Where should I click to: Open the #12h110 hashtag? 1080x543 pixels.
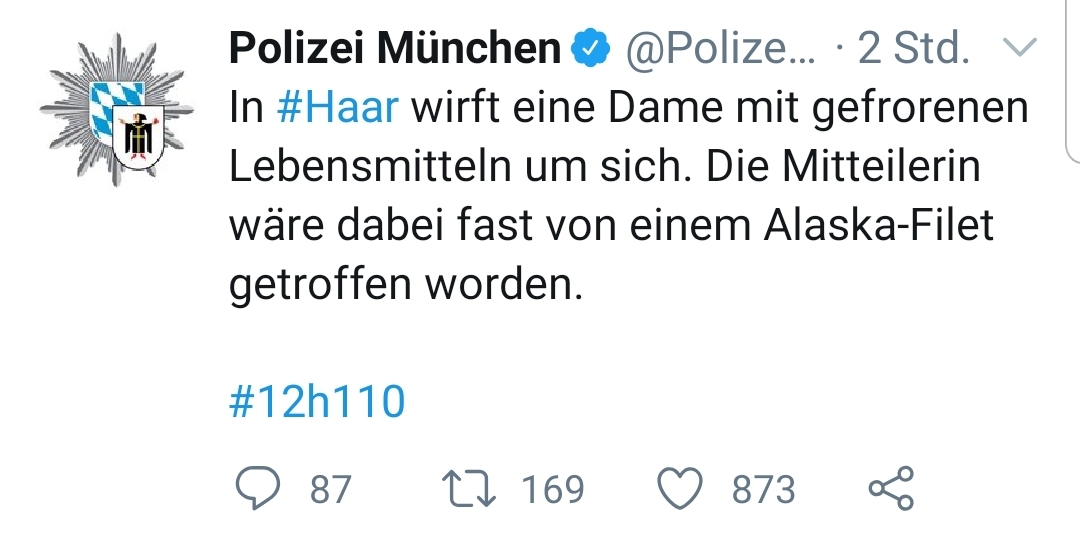pyautogui.click(x=317, y=402)
